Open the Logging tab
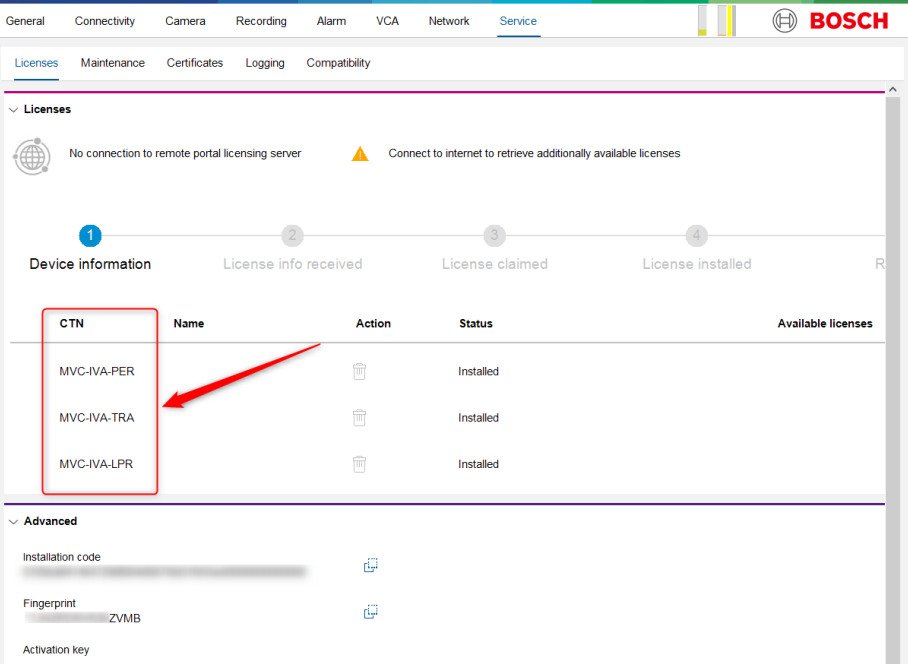The width and height of the screenshot is (908, 664). [265, 63]
